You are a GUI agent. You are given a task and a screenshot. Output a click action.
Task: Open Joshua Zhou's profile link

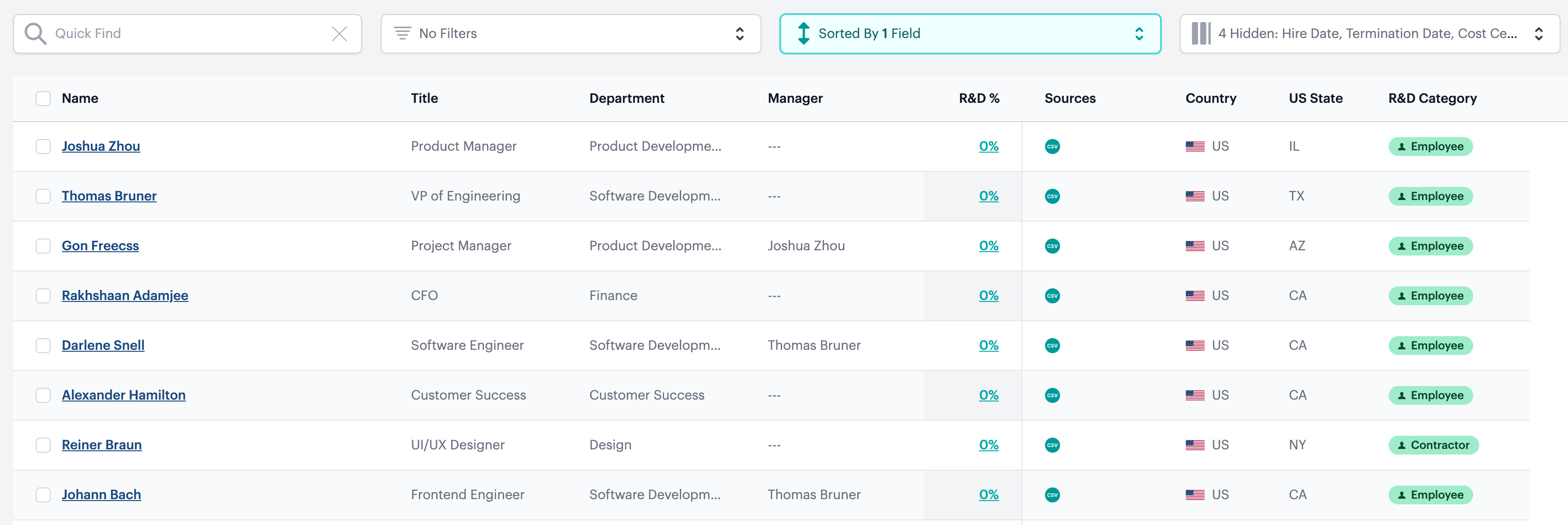[x=101, y=146]
